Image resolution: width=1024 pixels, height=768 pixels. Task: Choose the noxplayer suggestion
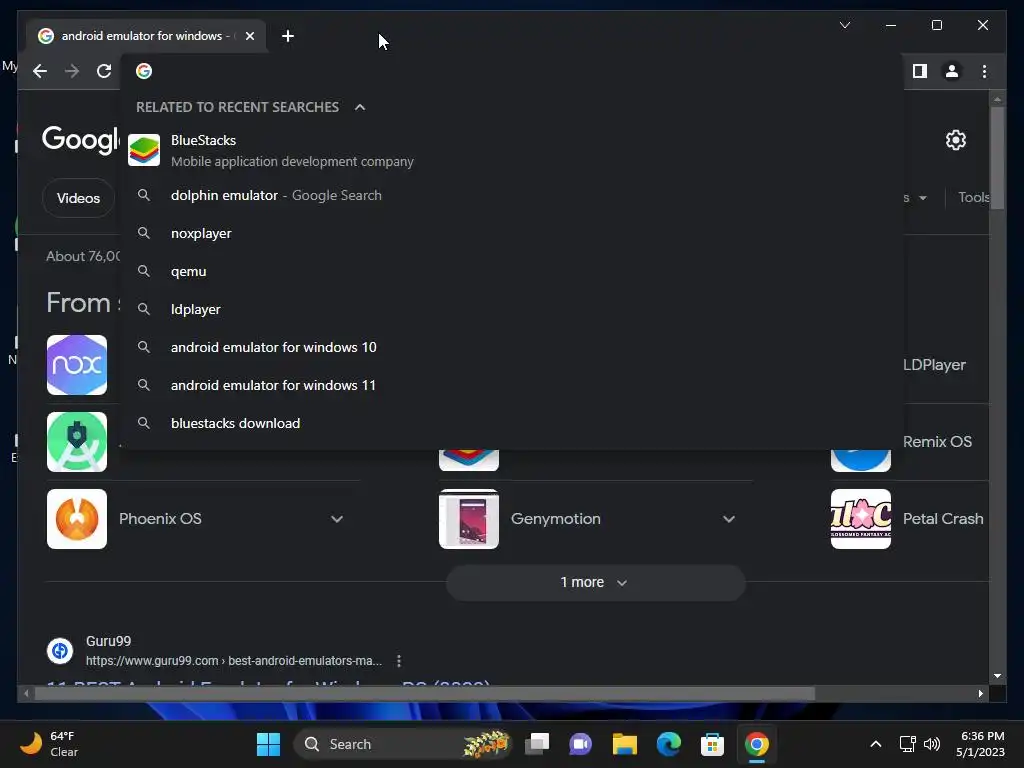tap(513, 233)
